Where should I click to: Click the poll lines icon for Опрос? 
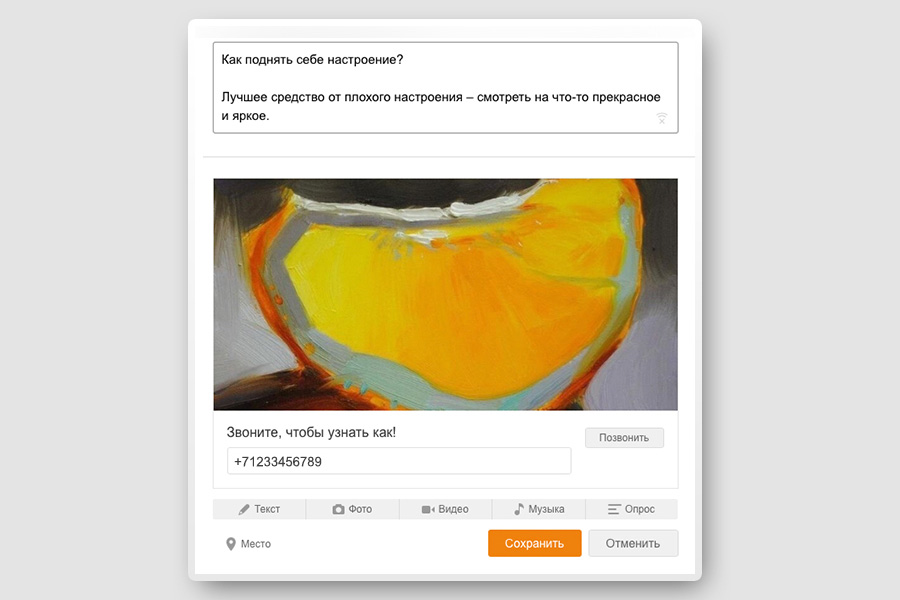tap(614, 509)
